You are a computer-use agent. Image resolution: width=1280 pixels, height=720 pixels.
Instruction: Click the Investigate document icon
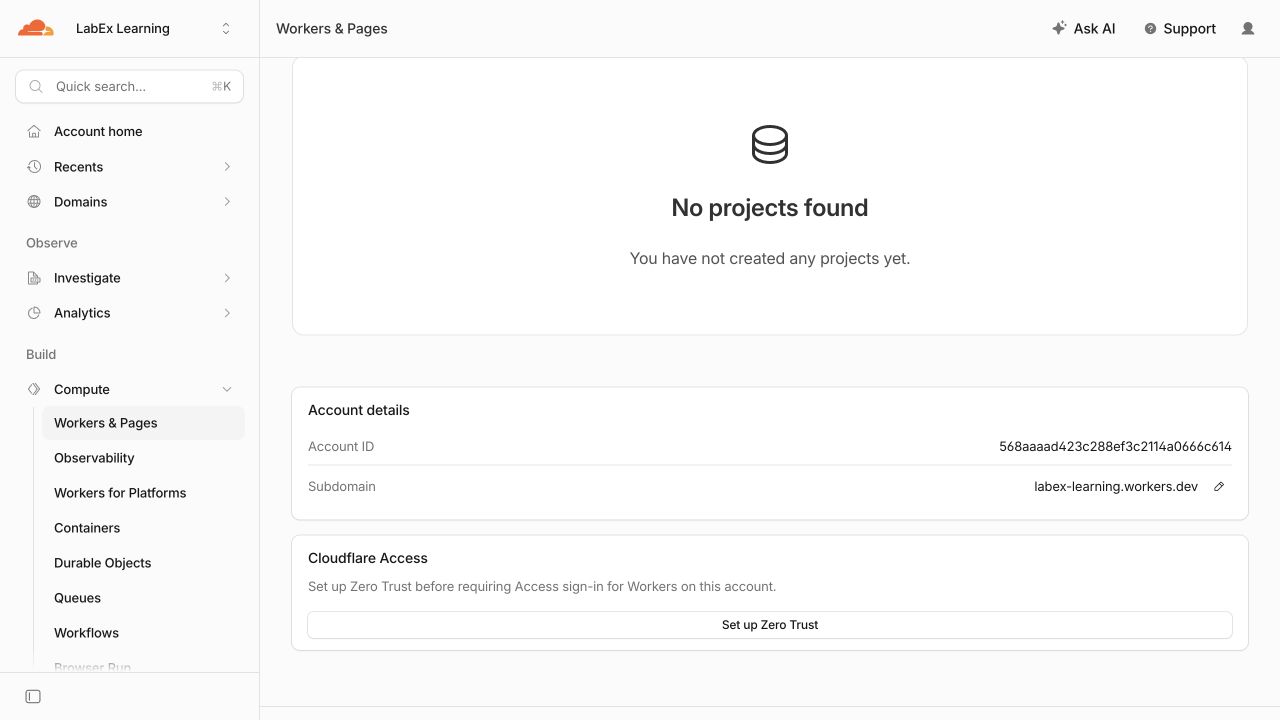(x=34, y=278)
